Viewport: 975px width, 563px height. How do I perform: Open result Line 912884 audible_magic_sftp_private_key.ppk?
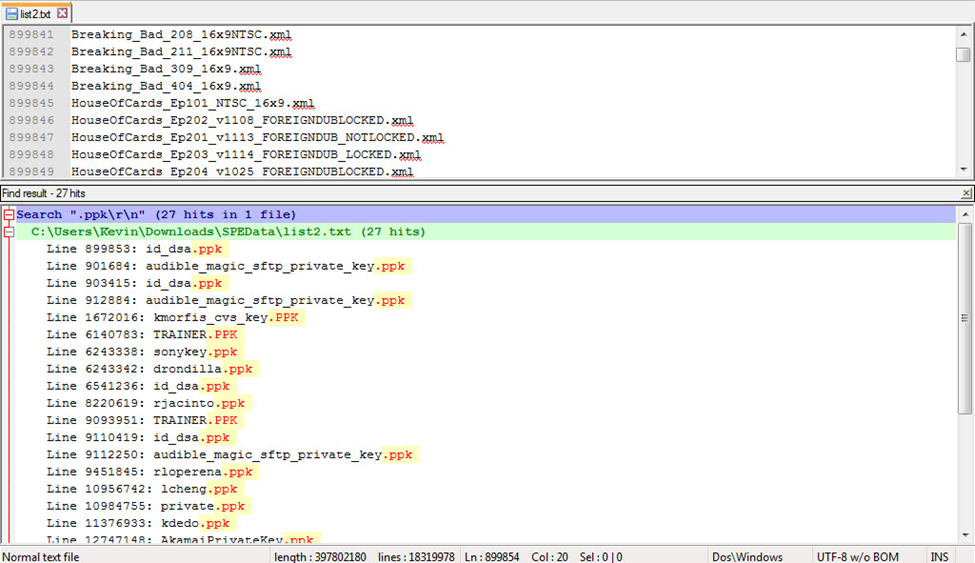pos(226,300)
